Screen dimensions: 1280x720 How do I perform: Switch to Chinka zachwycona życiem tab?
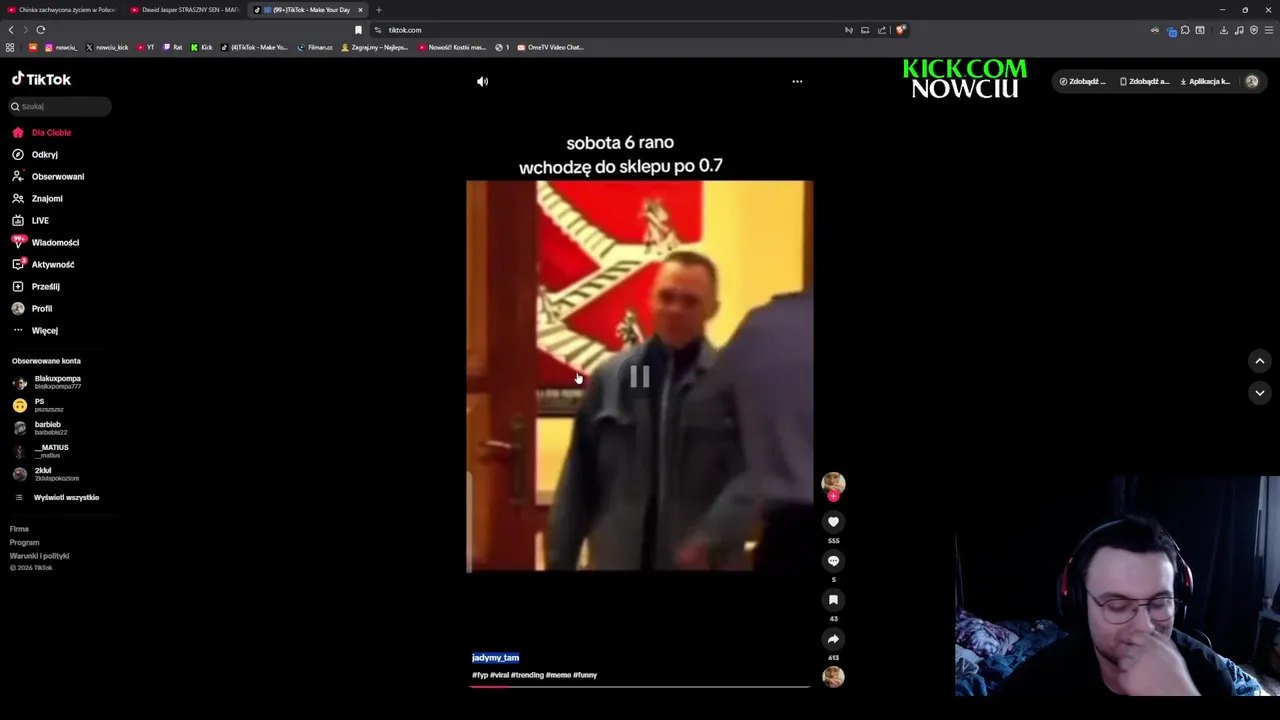click(x=61, y=10)
